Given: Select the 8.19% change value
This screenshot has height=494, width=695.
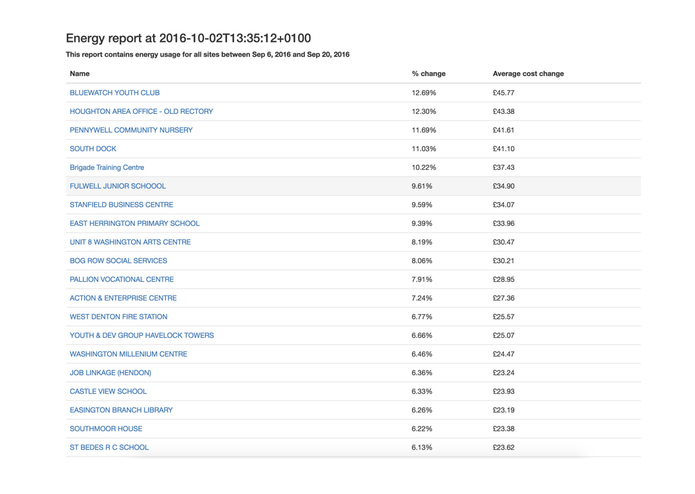Looking at the screenshot, I should point(422,242).
